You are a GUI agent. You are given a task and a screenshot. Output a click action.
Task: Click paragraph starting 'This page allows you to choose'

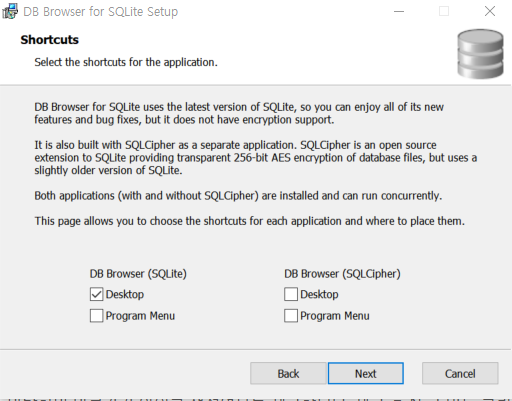pos(249,221)
